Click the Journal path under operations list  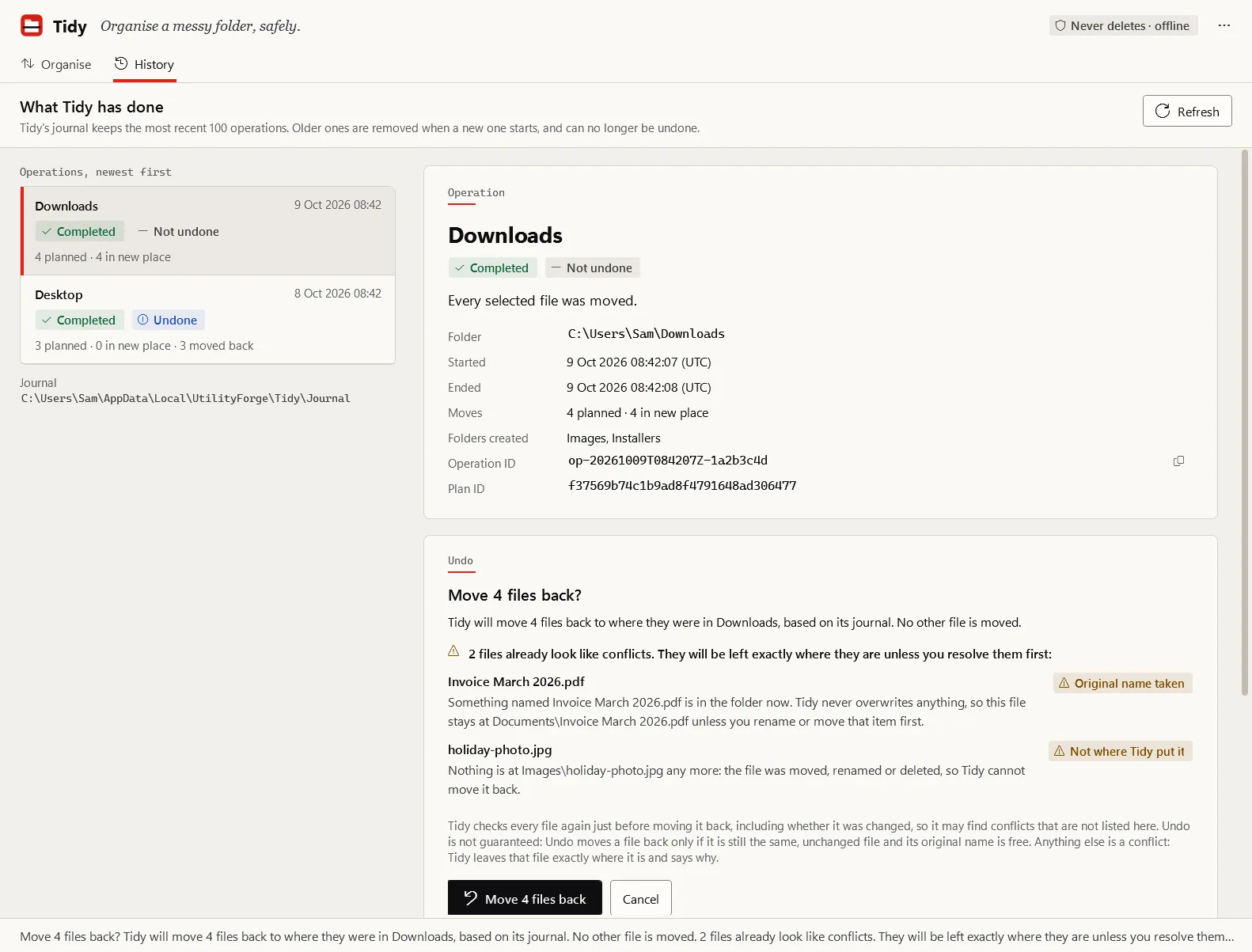pos(185,398)
